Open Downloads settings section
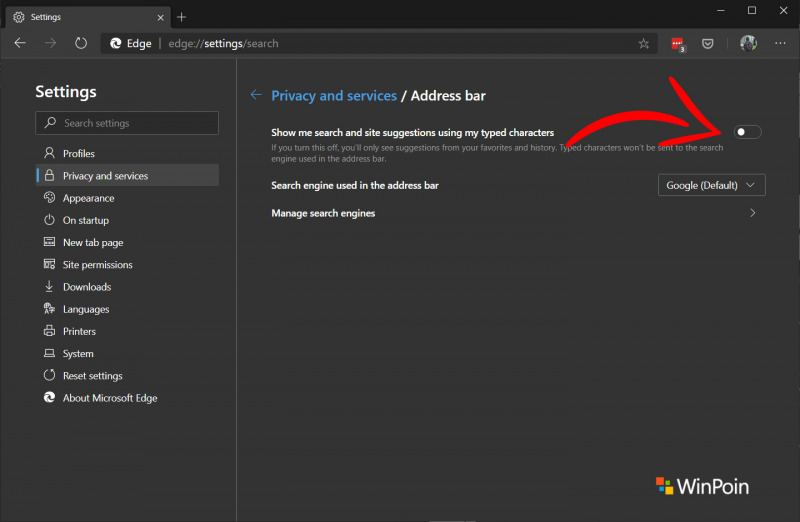The height and width of the screenshot is (522, 800). click(127, 287)
